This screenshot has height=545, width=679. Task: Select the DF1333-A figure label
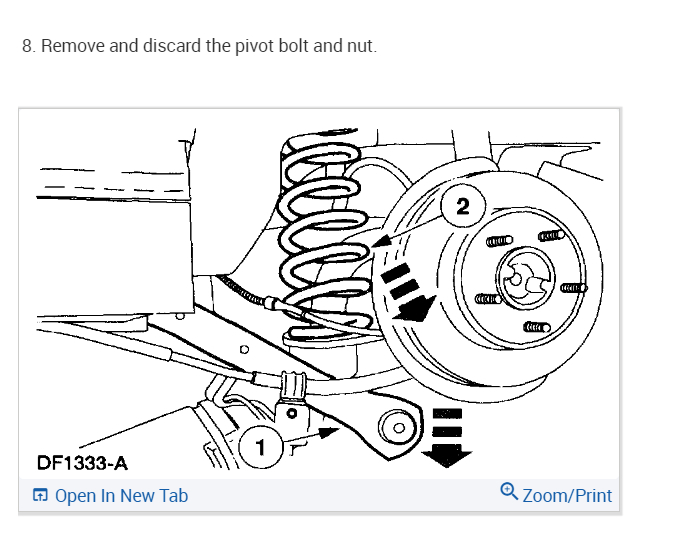point(82,463)
